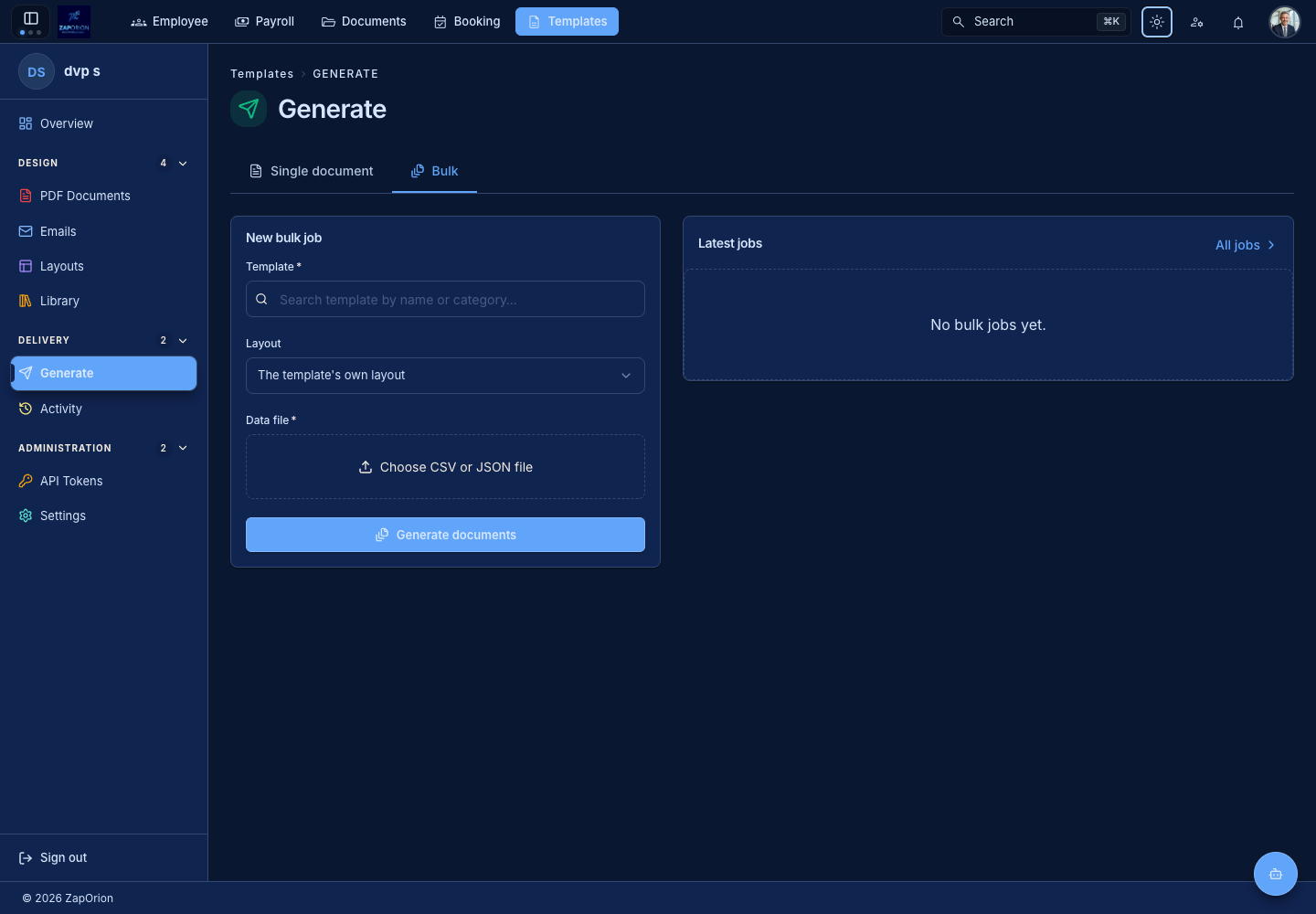
Task: Collapse the Design section chevron
Action: pyautogui.click(x=183, y=164)
